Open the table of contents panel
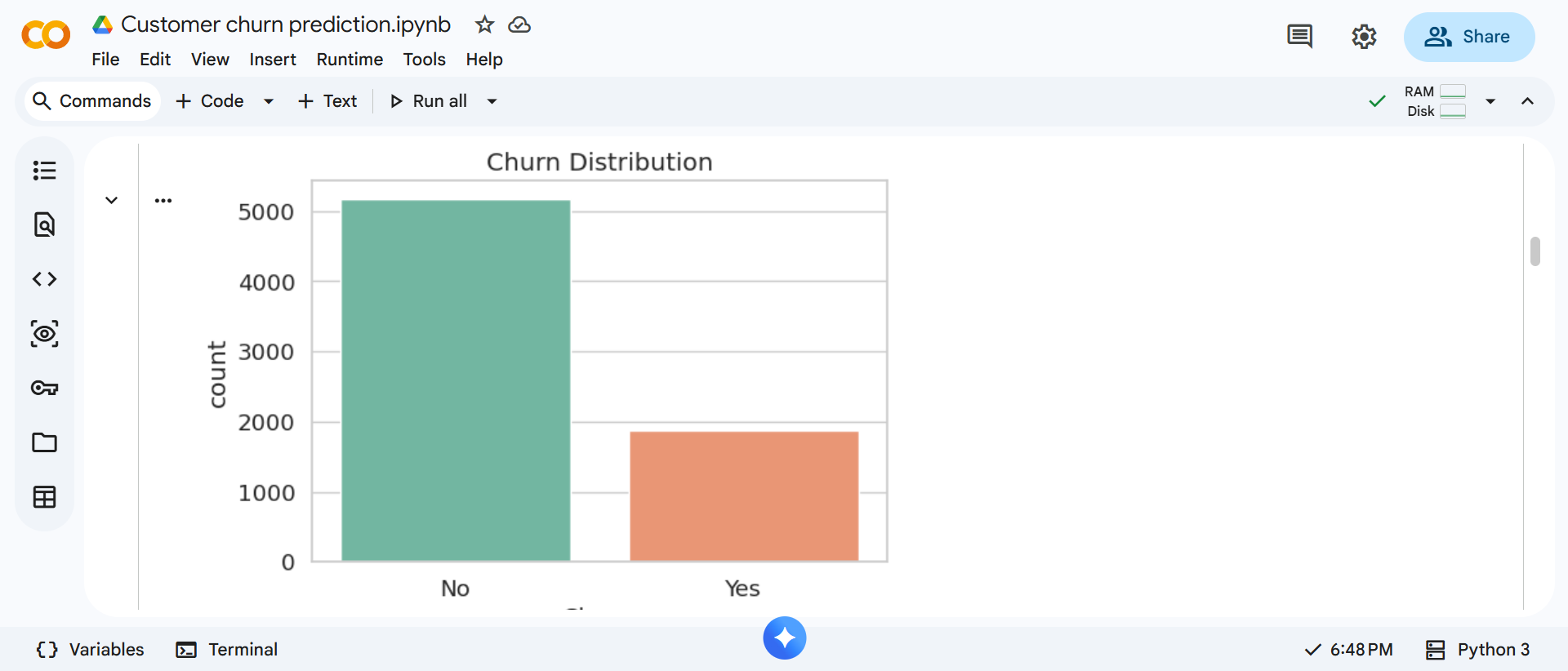This screenshot has width=1568, height=671. (44, 171)
